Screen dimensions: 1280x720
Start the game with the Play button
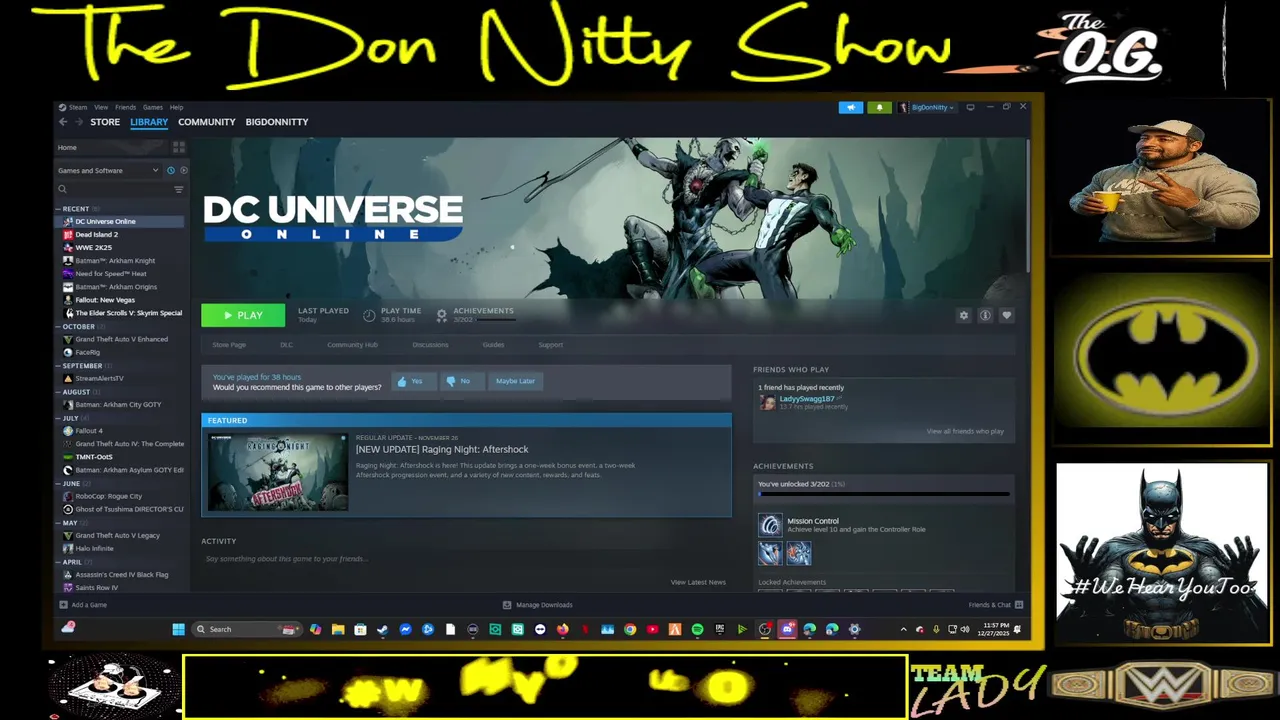[x=243, y=315]
